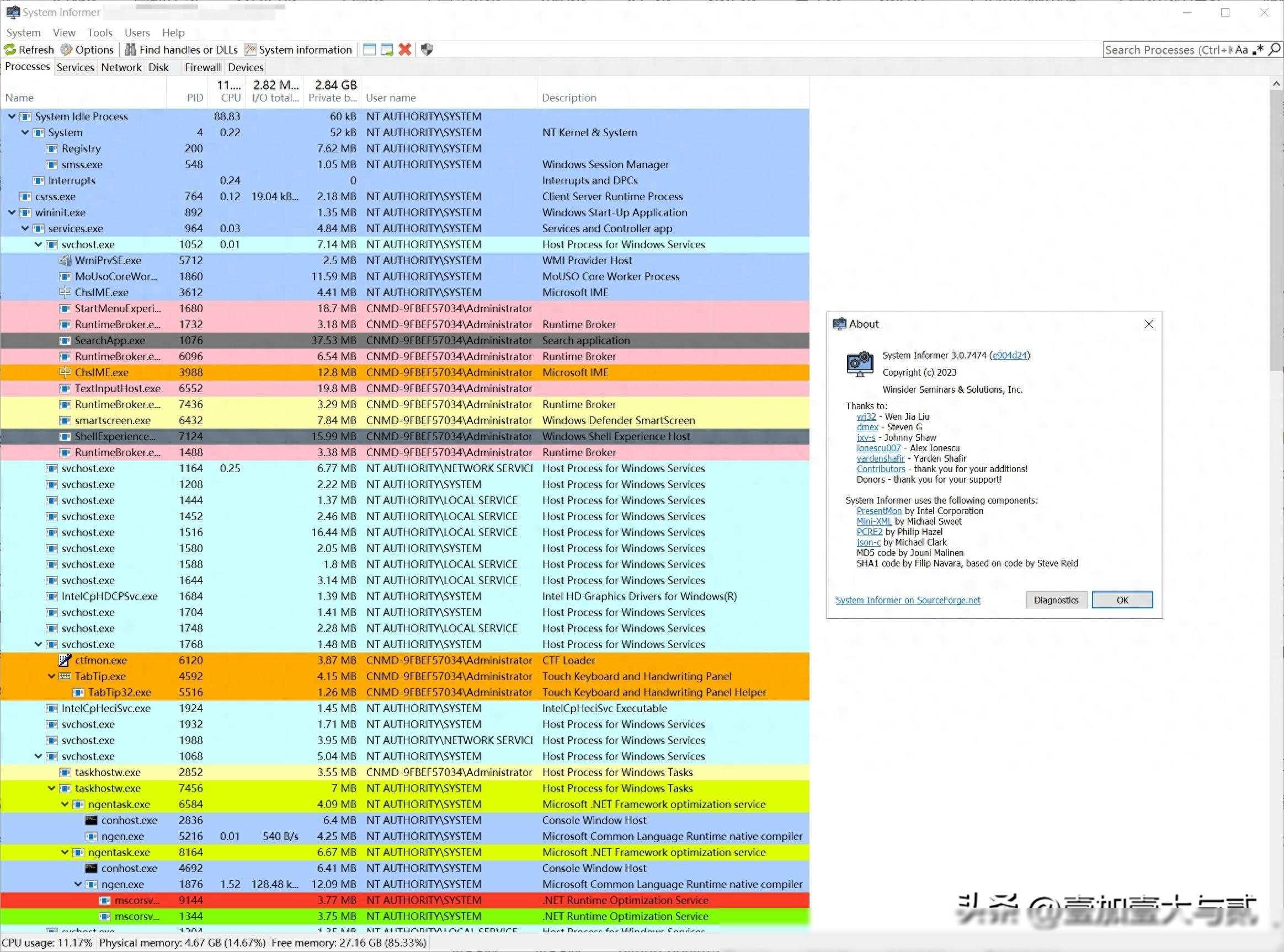Open the System menu
This screenshot has width=1284, height=952.
point(24,33)
